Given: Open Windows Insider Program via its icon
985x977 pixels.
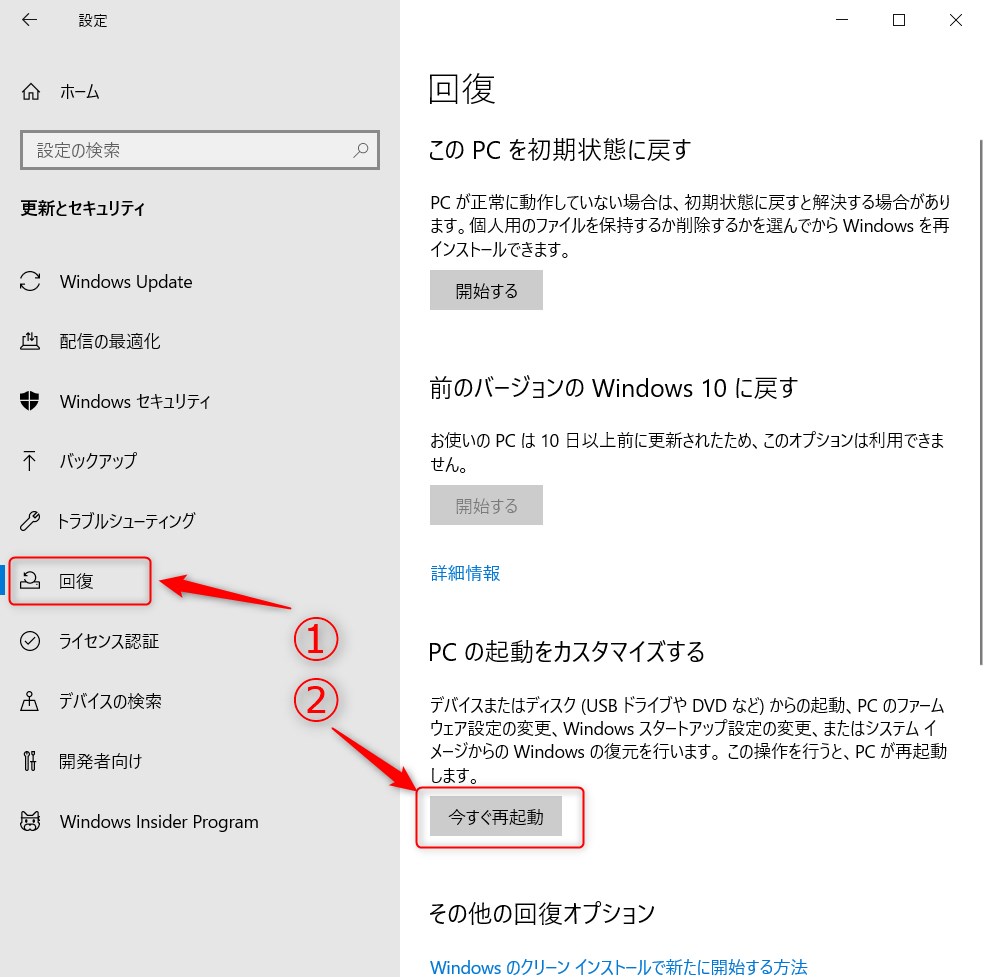Looking at the screenshot, I should [30, 822].
